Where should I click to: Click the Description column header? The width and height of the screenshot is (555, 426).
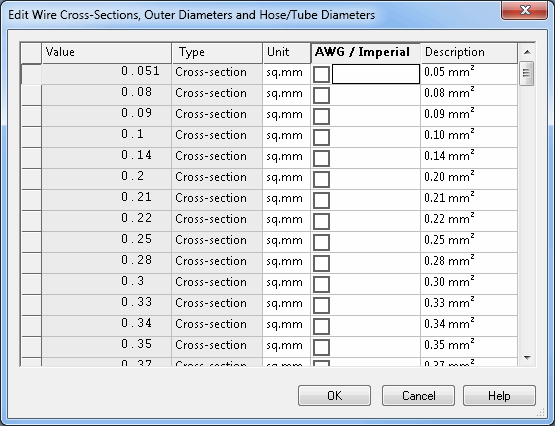[x=469, y=53]
